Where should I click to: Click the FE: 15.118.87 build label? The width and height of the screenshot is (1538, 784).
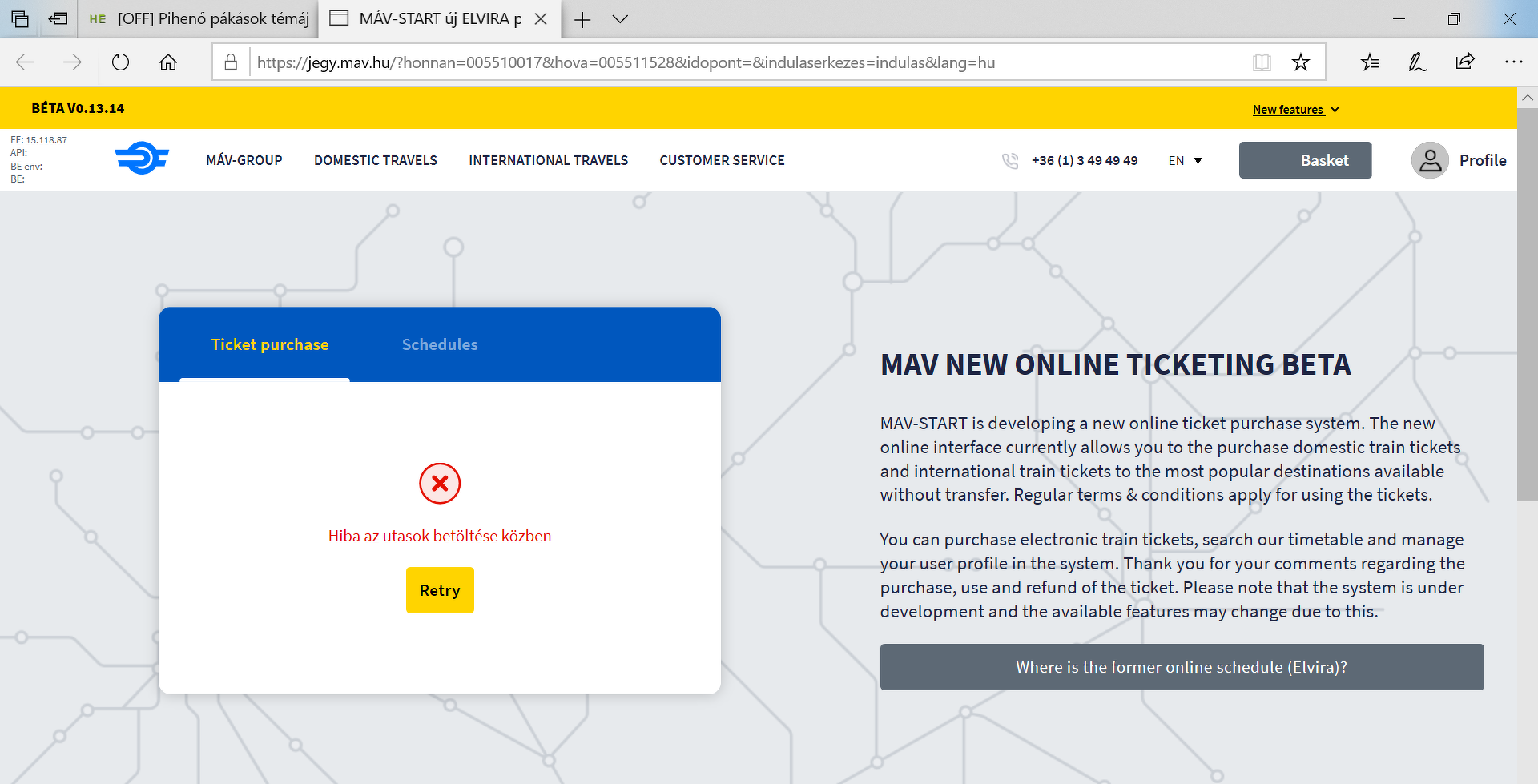[38, 140]
